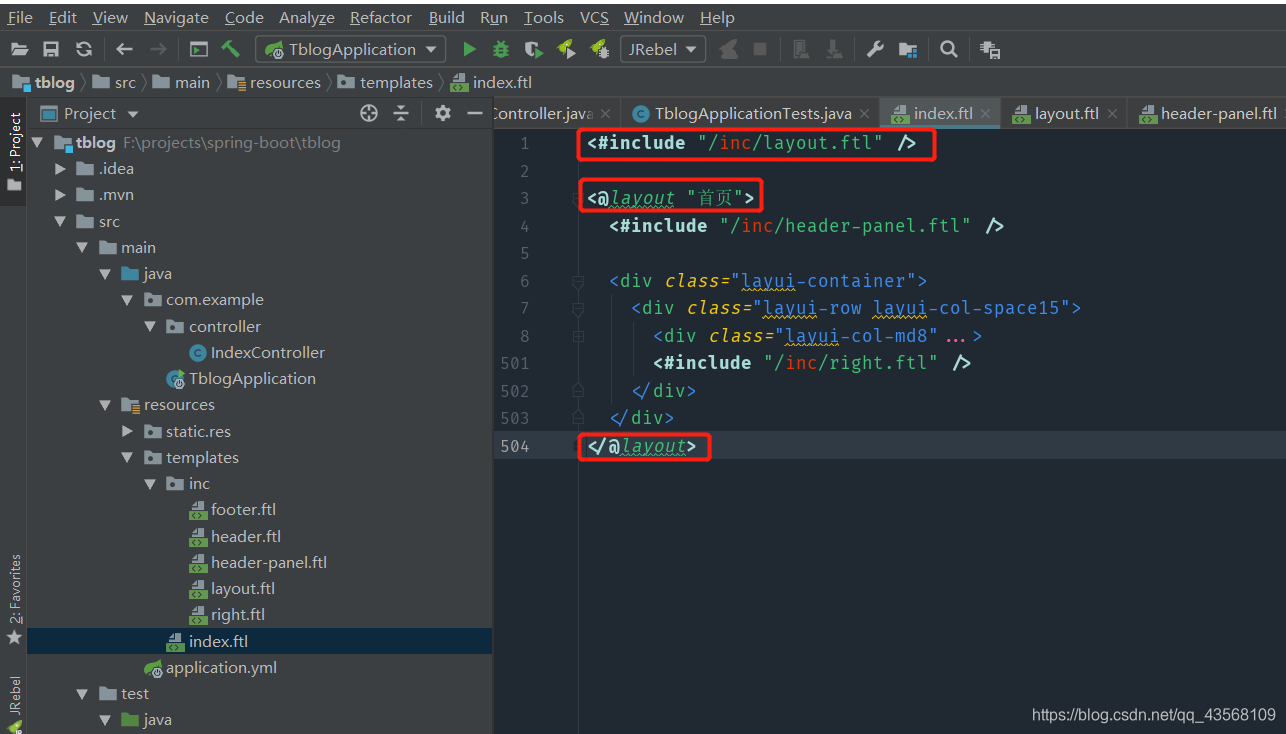The height and width of the screenshot is (734, 1286).
Task: Open Project panel gear settings
Action: 443,113
